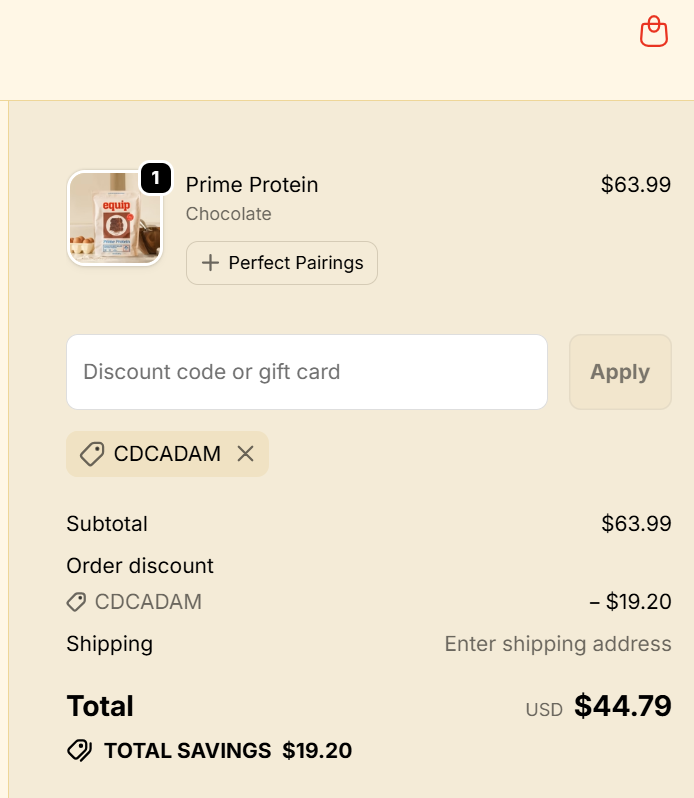Screen dimensions: 694x798
Task: Click the TOTAL SAVINGS text
Action: (x=187, y=750)
